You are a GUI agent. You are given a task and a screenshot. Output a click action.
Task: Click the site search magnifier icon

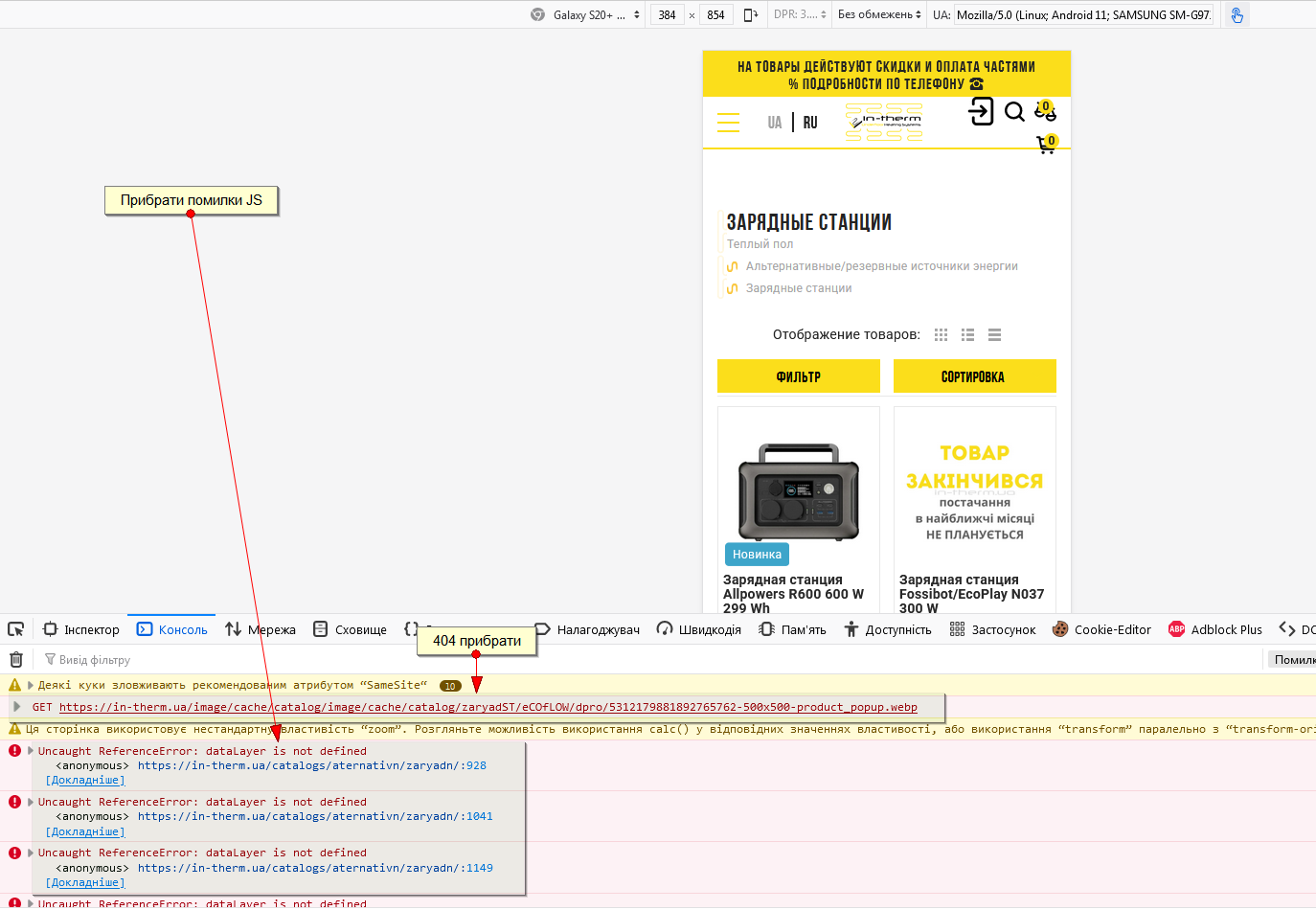click(x=1014, y=112)
